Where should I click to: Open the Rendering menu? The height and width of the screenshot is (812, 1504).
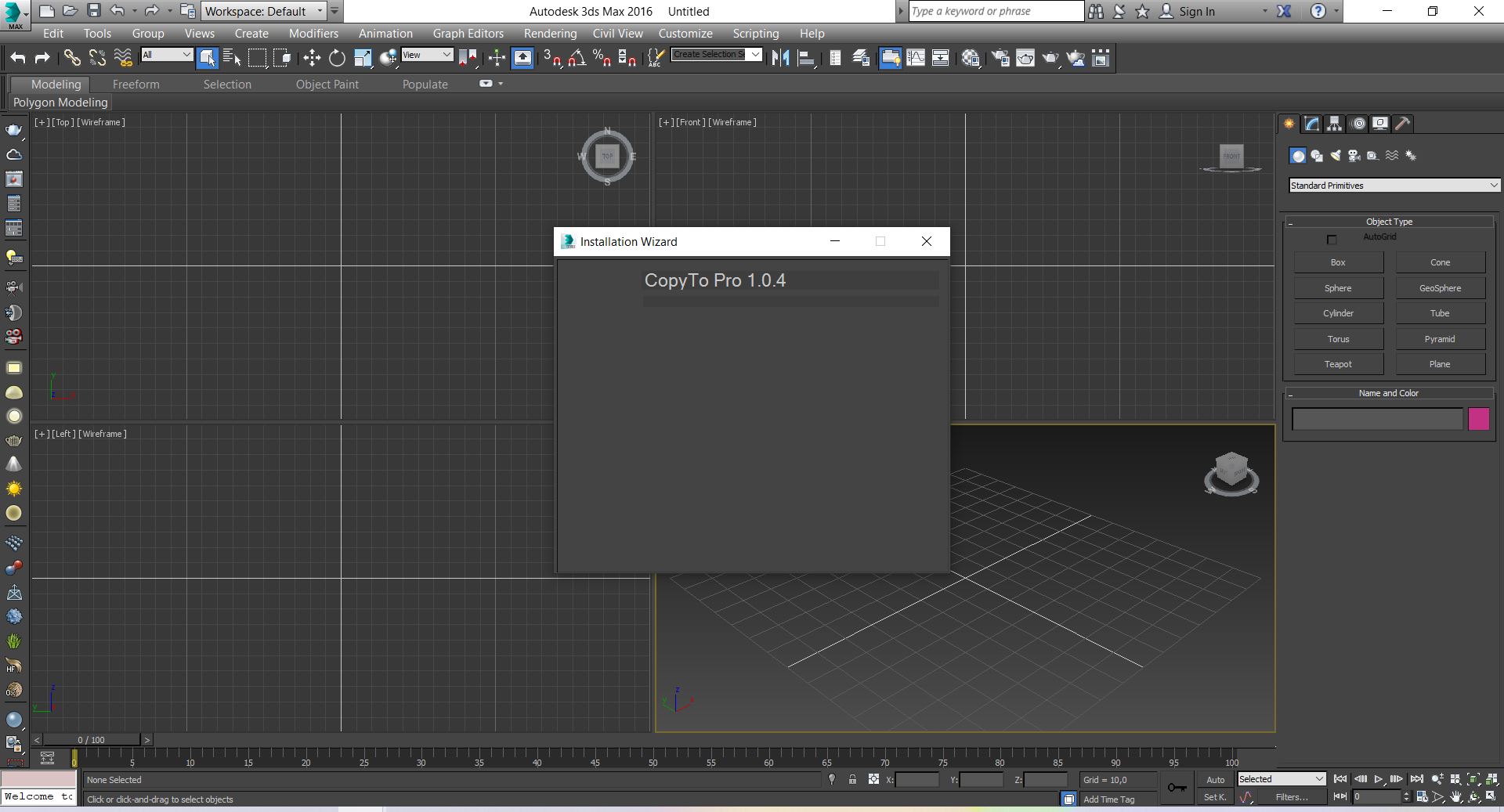pyautogui.click(x=550, y=34)
